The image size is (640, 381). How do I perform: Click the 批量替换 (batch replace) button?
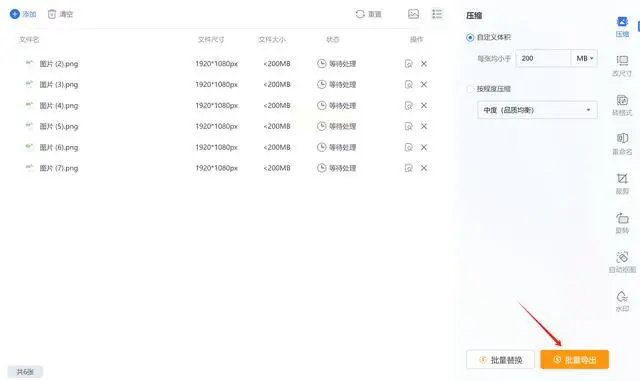point(500,360)
